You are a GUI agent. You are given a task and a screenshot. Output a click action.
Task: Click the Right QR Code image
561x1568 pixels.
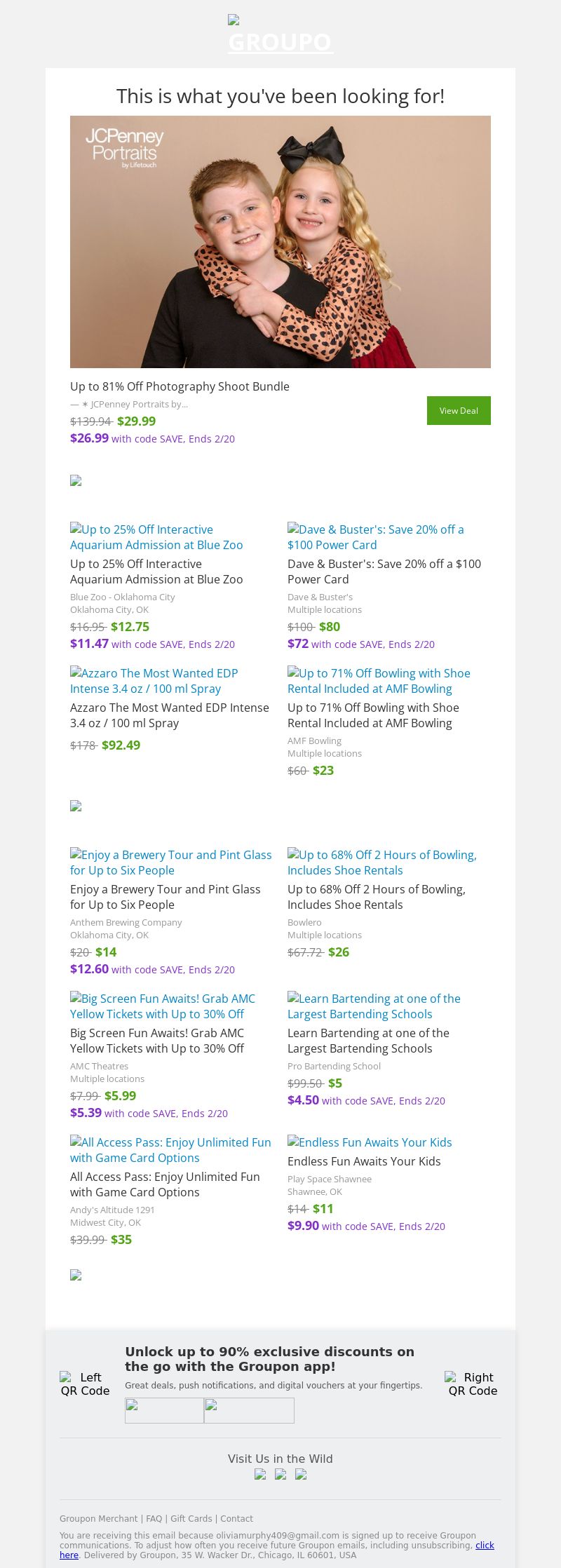coord(473,1384)
